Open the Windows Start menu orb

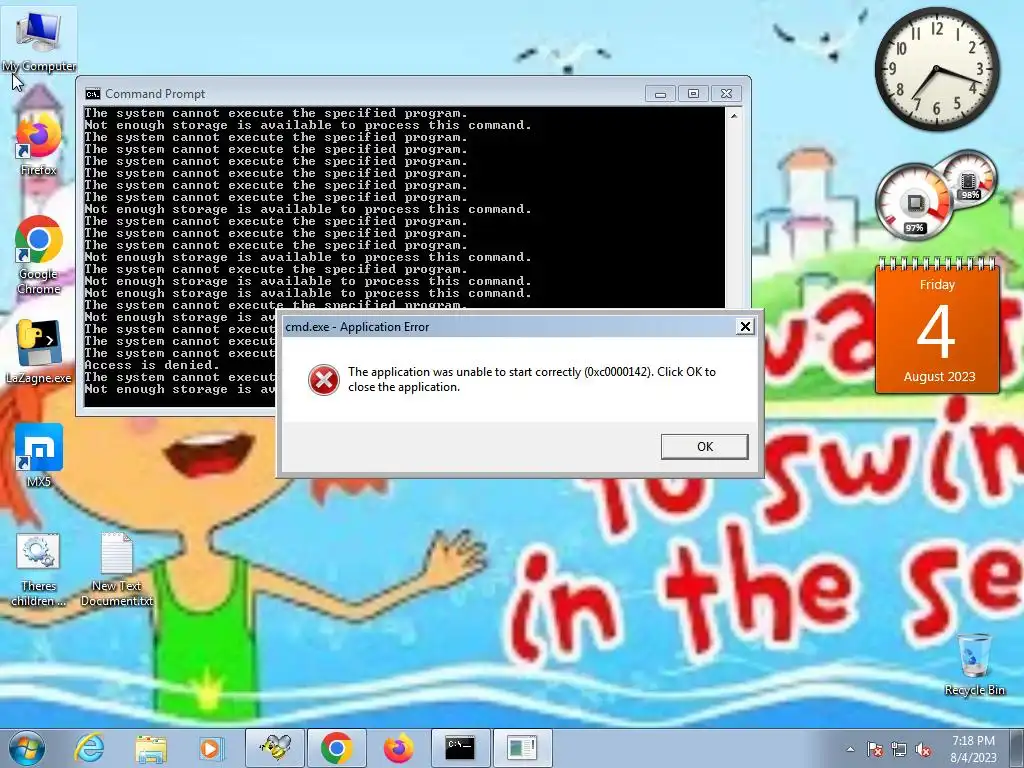pyautogui.click(x=27, y=748)
